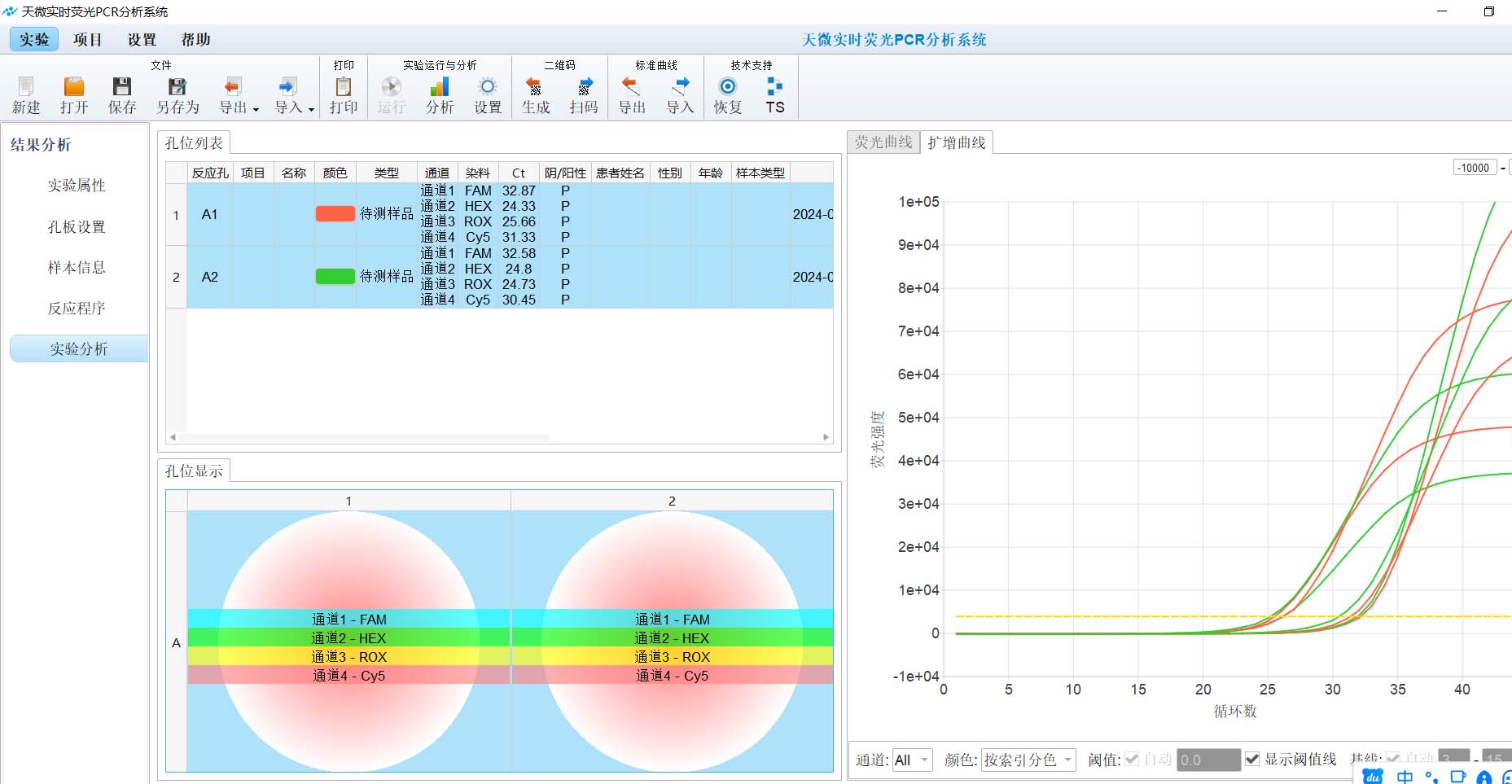Open the 项目 menu
The height and width of the screenshot is (784, 1512).
[87, 39]
